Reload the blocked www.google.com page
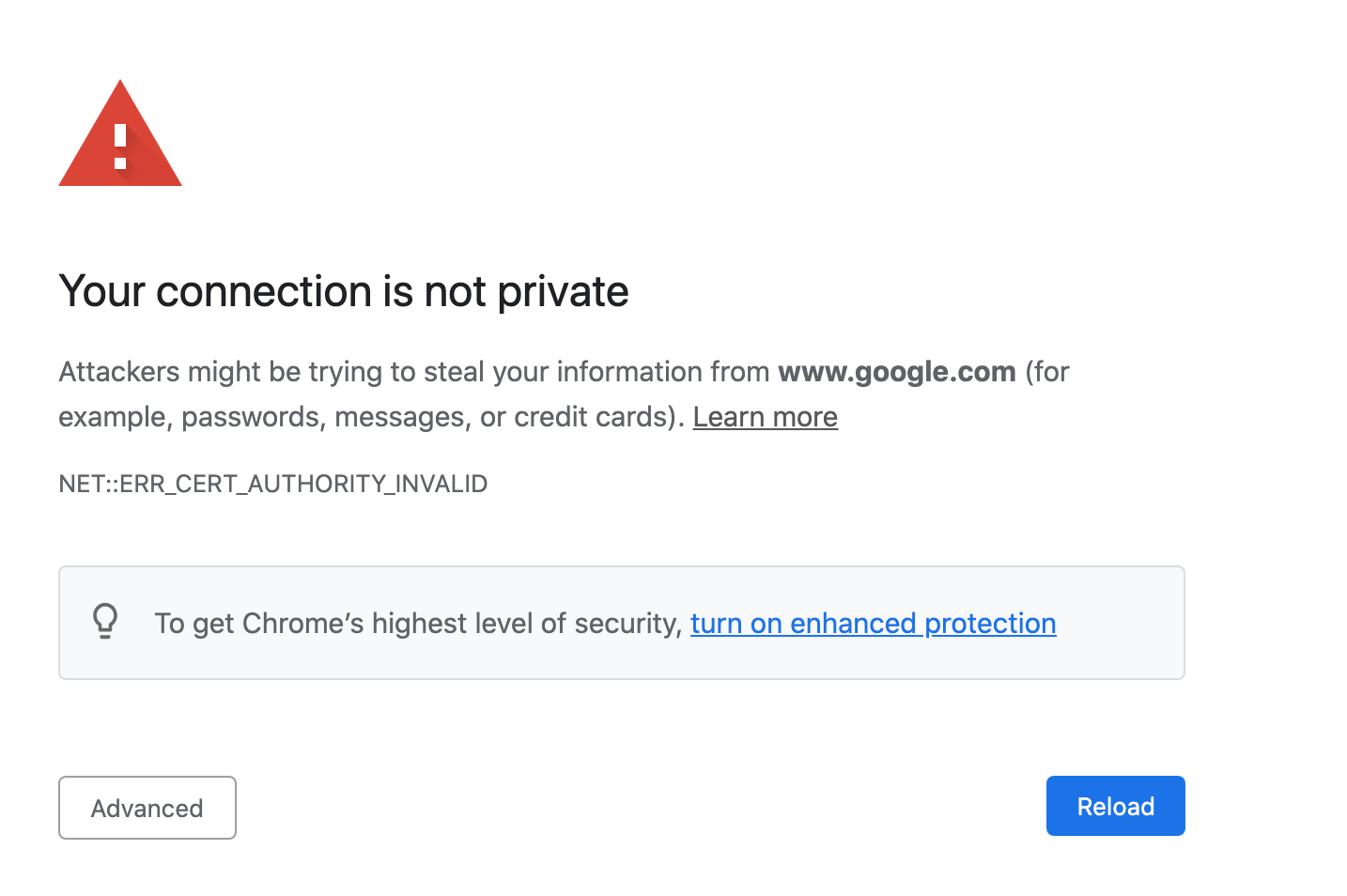 pyautogui.click(x=1115, y=806)
